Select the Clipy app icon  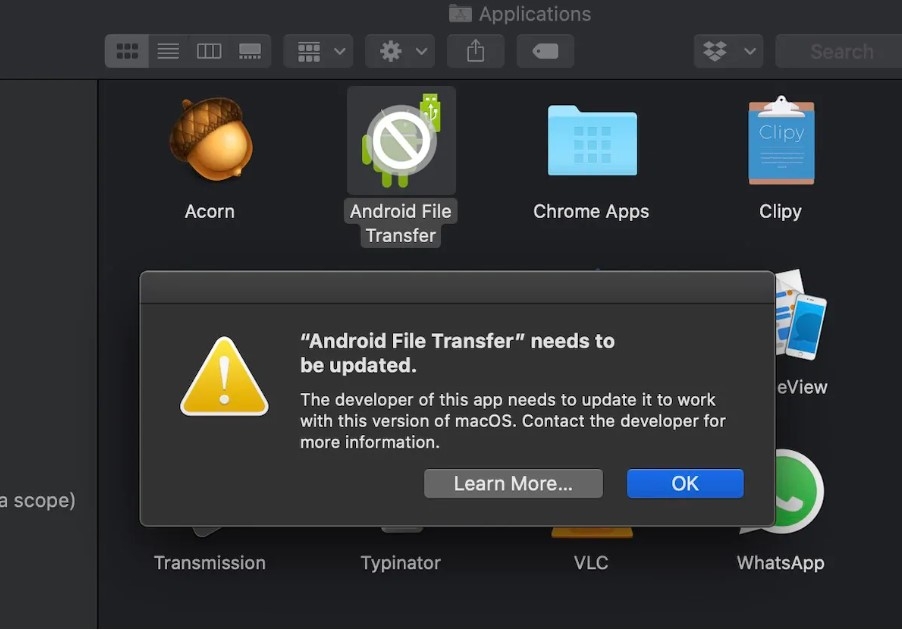coord(781,140)
